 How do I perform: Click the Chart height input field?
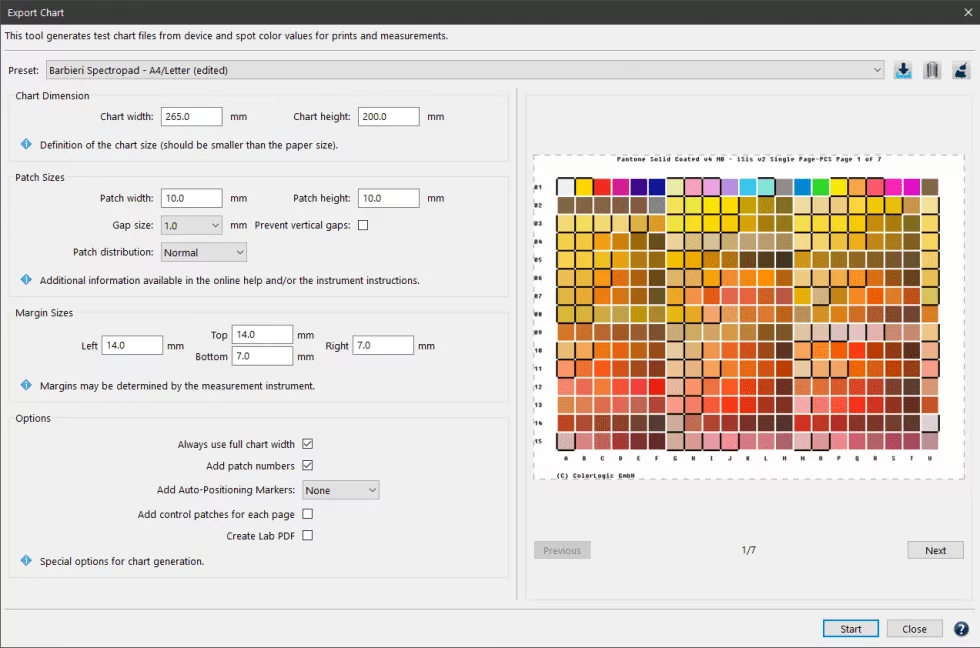(388, 116)
